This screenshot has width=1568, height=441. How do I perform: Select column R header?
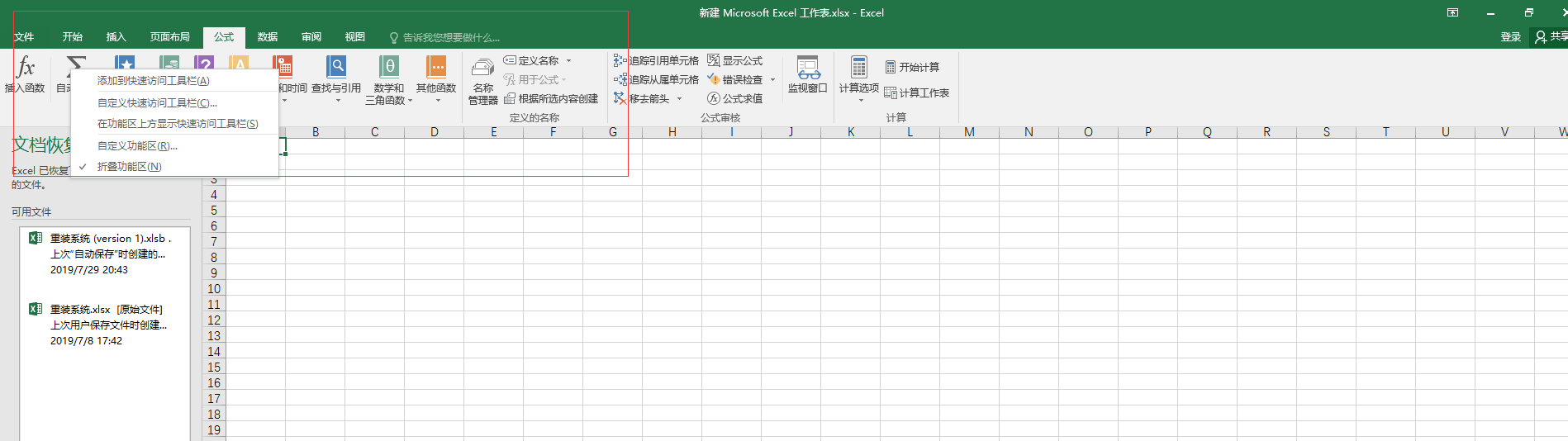[x=1266, y=131]
